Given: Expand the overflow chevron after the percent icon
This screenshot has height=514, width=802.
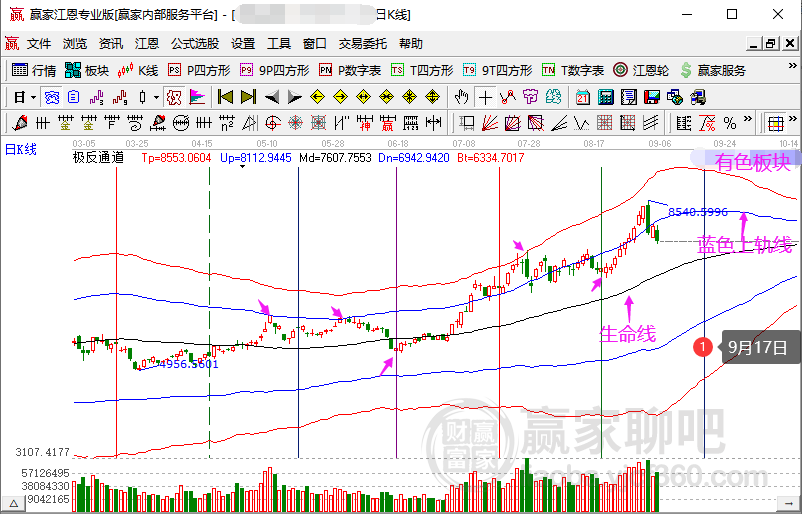Looking at the screenshot, I should point(747,119).
